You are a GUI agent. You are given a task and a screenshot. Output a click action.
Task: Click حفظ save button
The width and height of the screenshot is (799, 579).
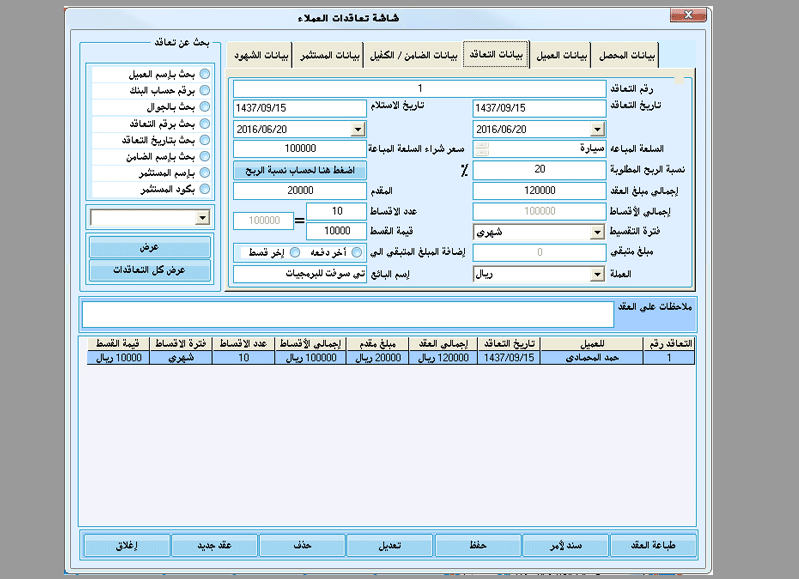478,545
